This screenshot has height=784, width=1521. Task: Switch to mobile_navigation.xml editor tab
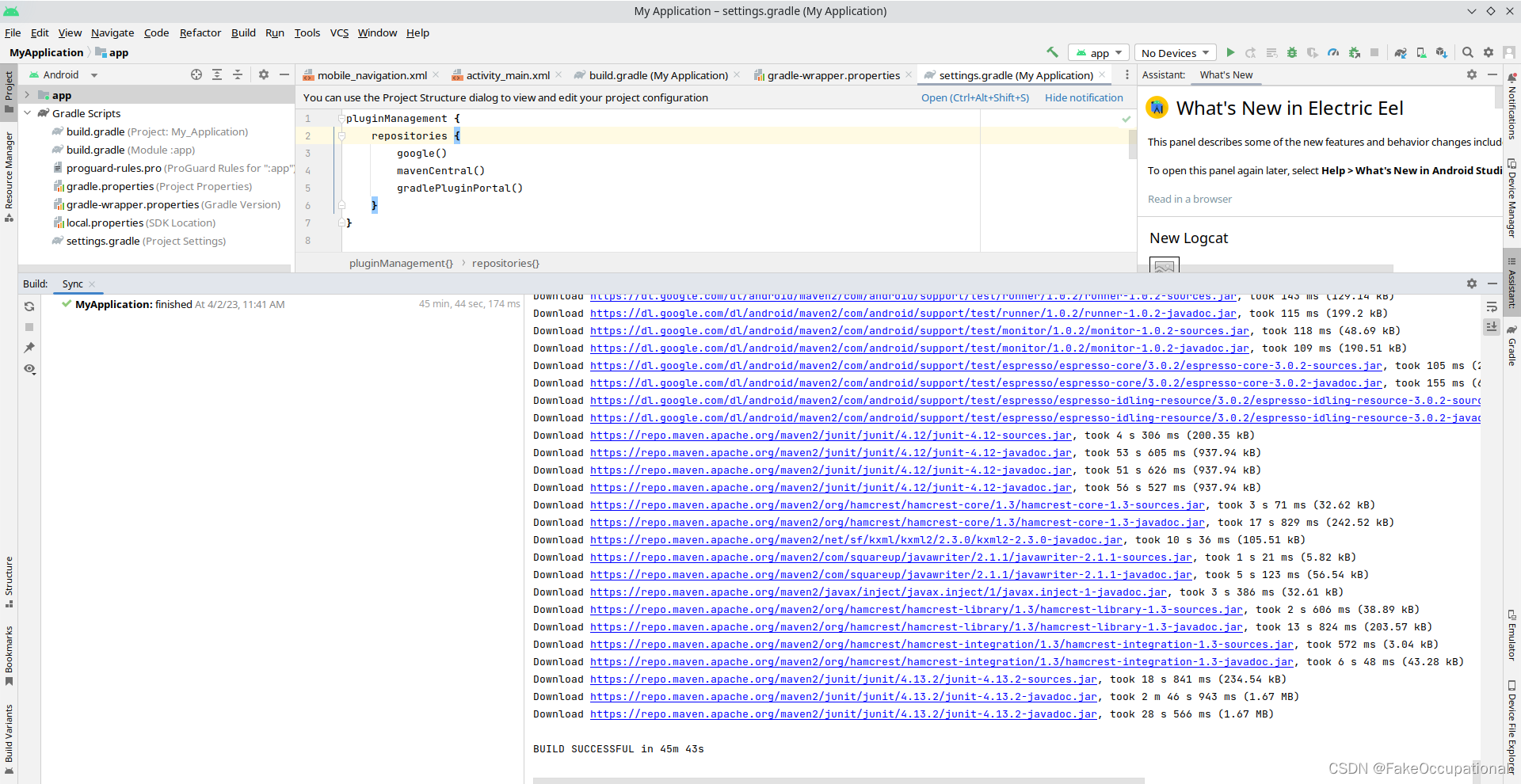pyautogui.click(x=372, y=75)
